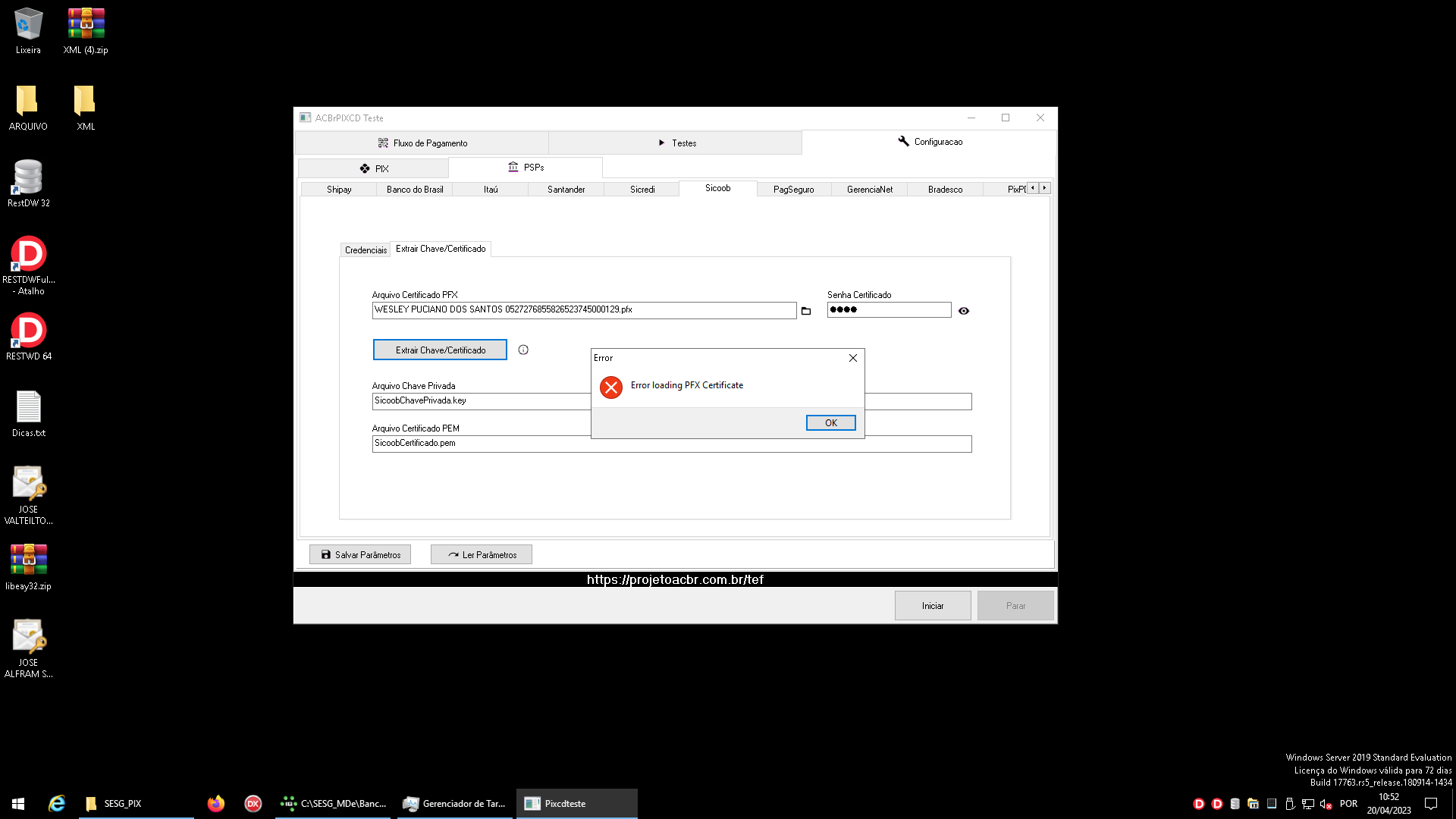Image resolution: width=1456 pixels, height=819 pixels.
Task: Click POR language indicator
Action: pos(1349,804)
